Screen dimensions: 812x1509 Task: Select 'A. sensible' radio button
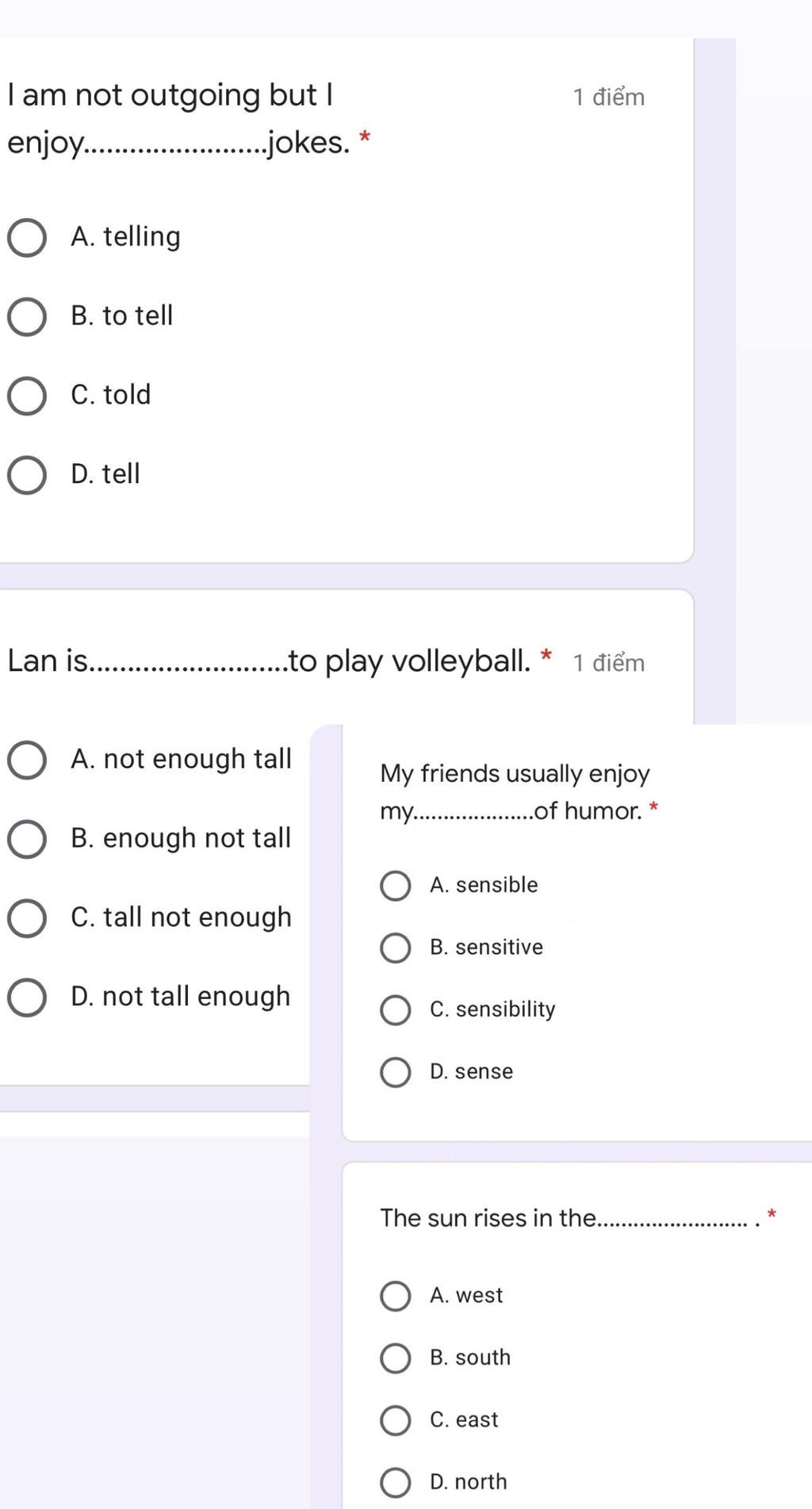pos(395,886)
